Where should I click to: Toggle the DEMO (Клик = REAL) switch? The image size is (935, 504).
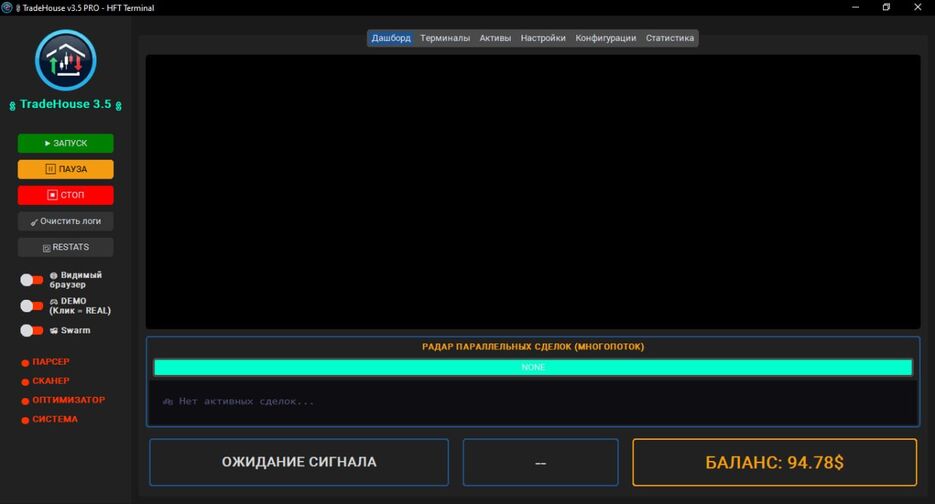[x=32, y=306]
